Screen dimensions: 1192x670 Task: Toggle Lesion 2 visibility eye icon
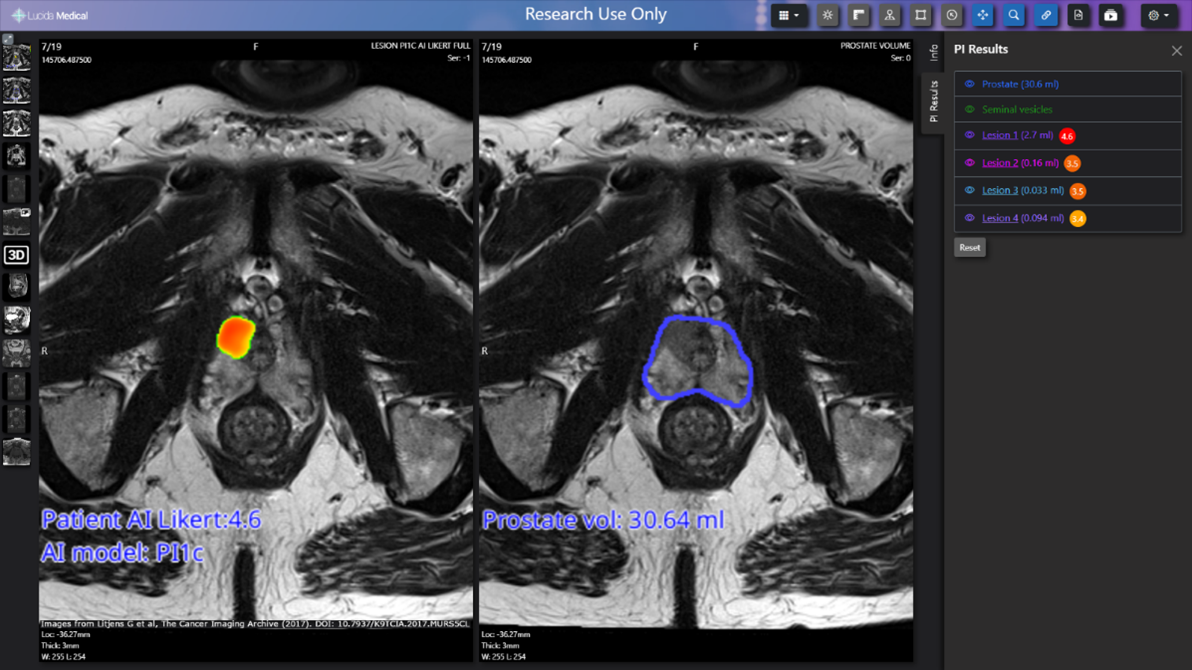coord(969,163)
